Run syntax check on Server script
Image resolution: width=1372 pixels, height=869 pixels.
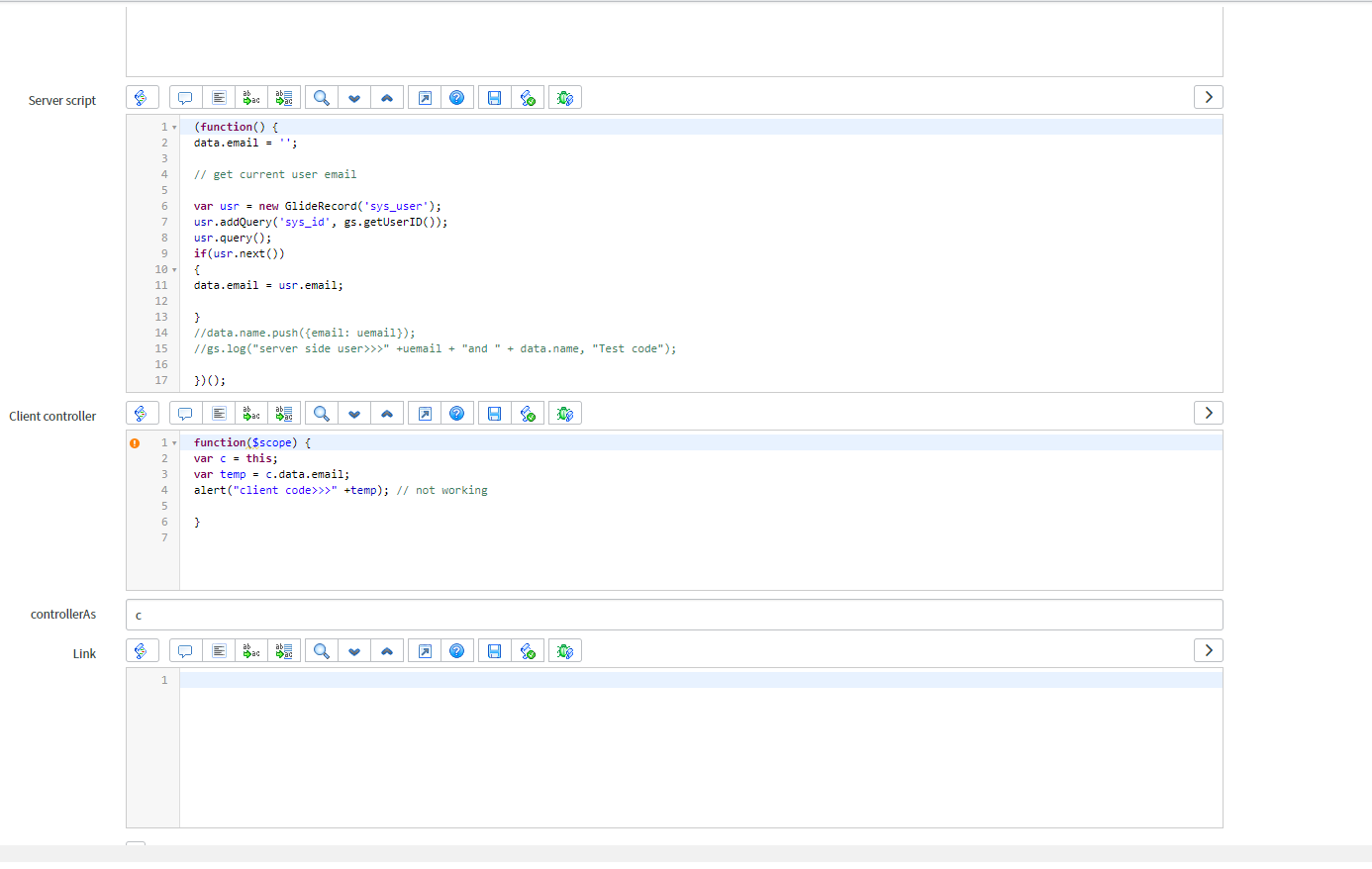[x=528, y=98]
